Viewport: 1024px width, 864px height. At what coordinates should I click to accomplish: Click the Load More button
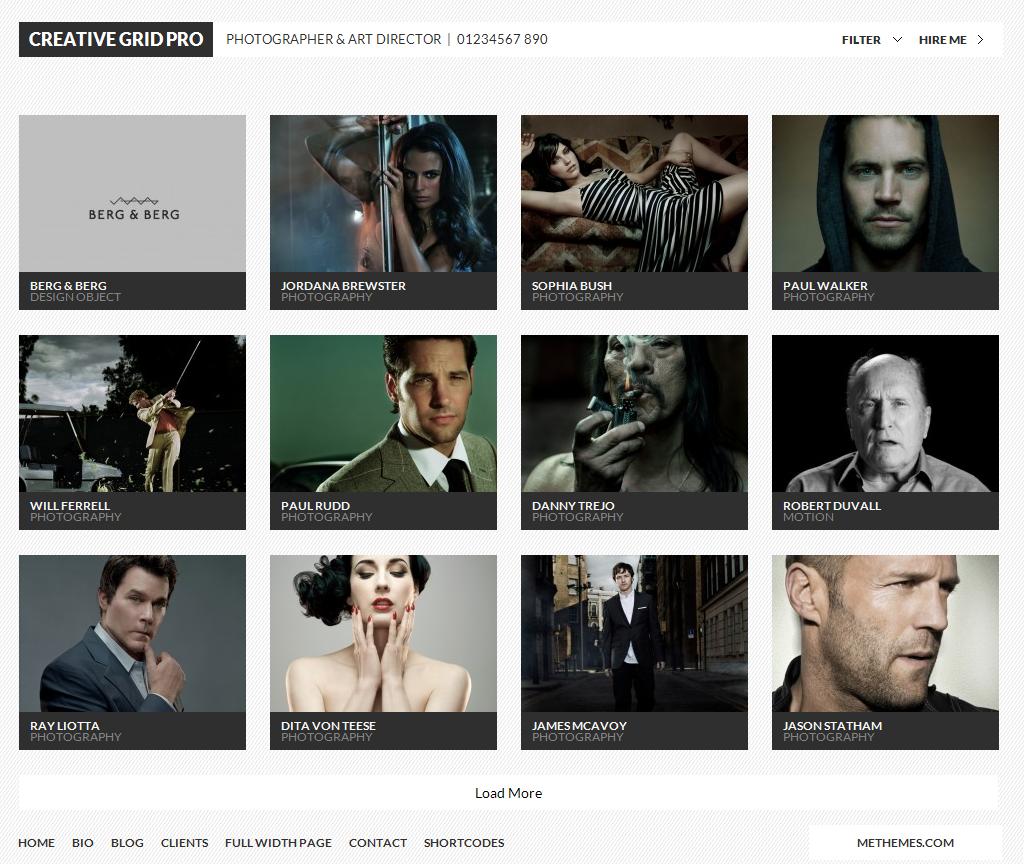pos(509,793)
